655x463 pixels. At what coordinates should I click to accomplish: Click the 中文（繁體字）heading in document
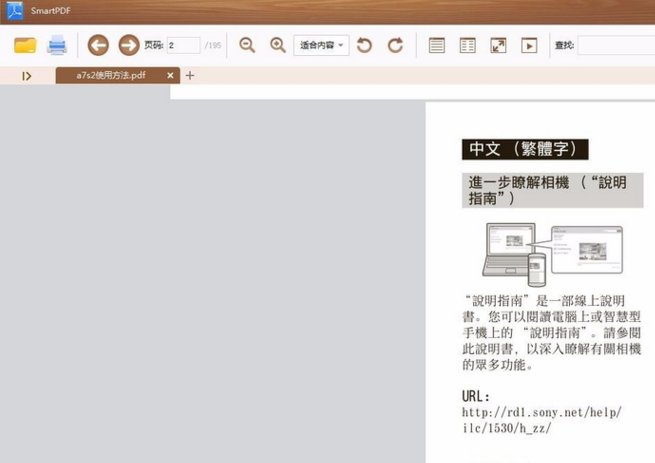pos(525,149)
